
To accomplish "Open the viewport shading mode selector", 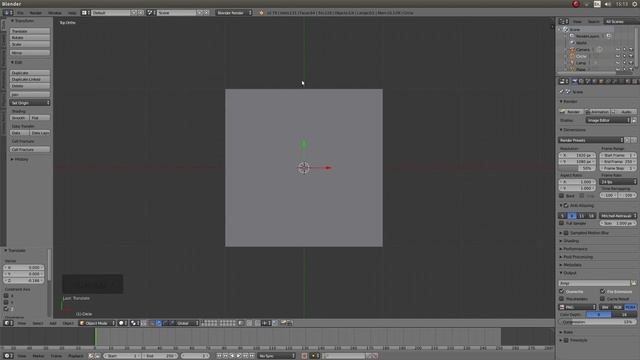I will coord(122,323).
